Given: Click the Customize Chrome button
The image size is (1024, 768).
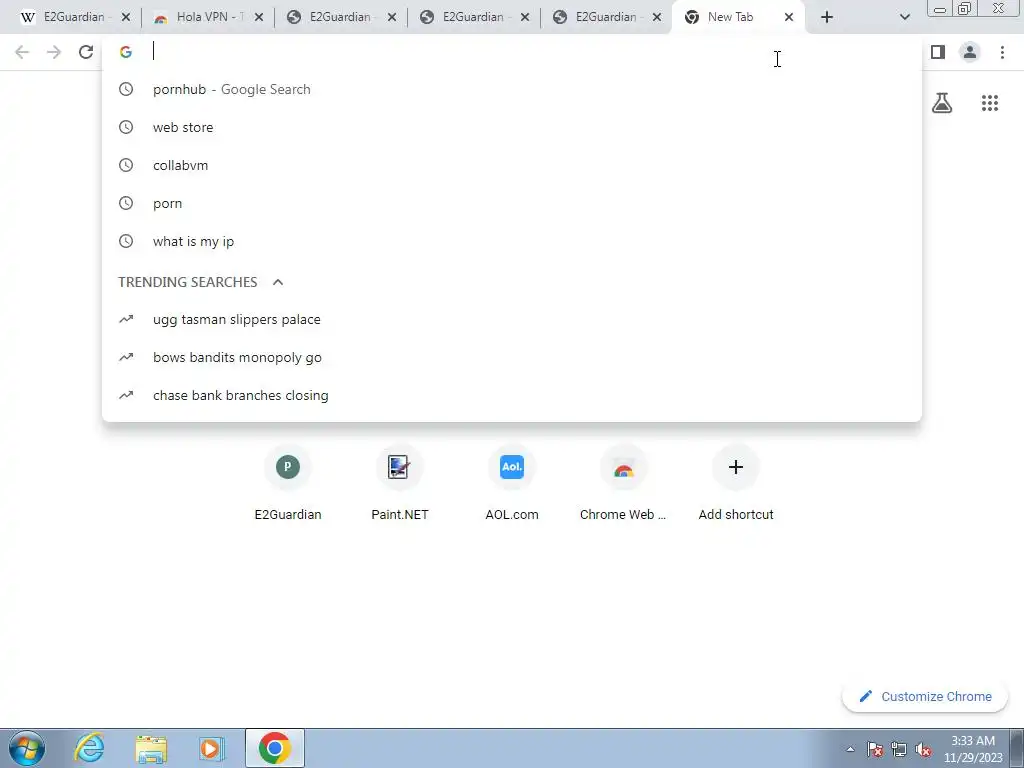Looking at the screenshot, I should 925,696.
